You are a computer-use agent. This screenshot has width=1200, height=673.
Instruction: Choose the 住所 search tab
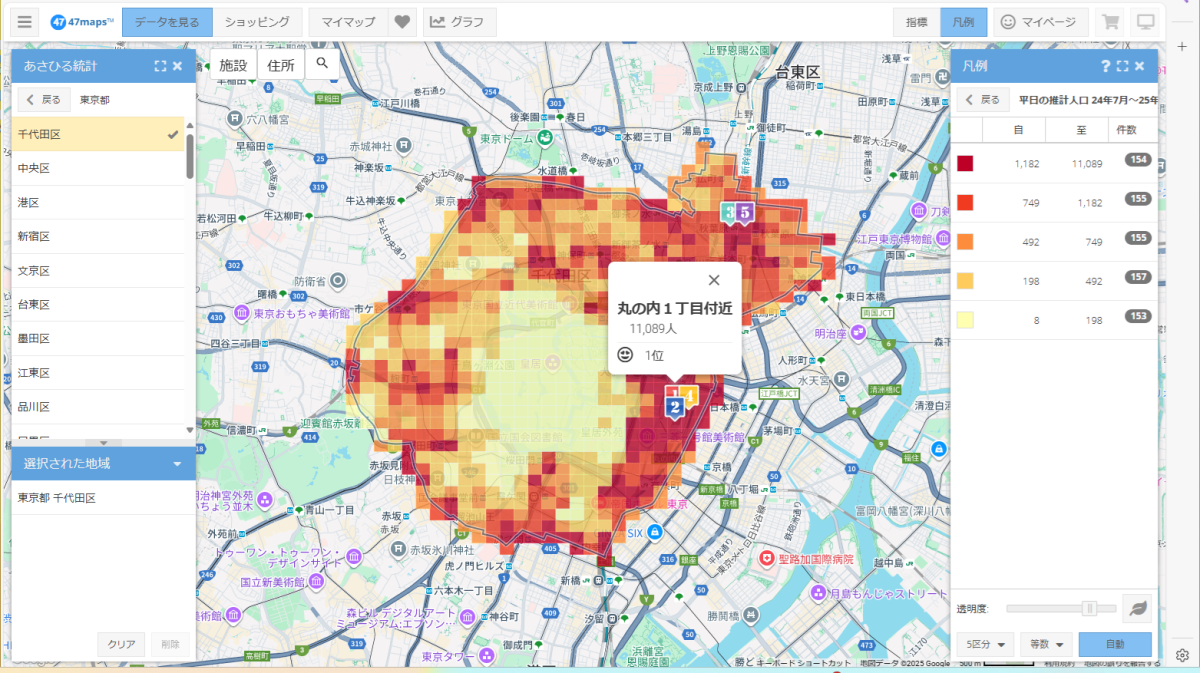281,64
